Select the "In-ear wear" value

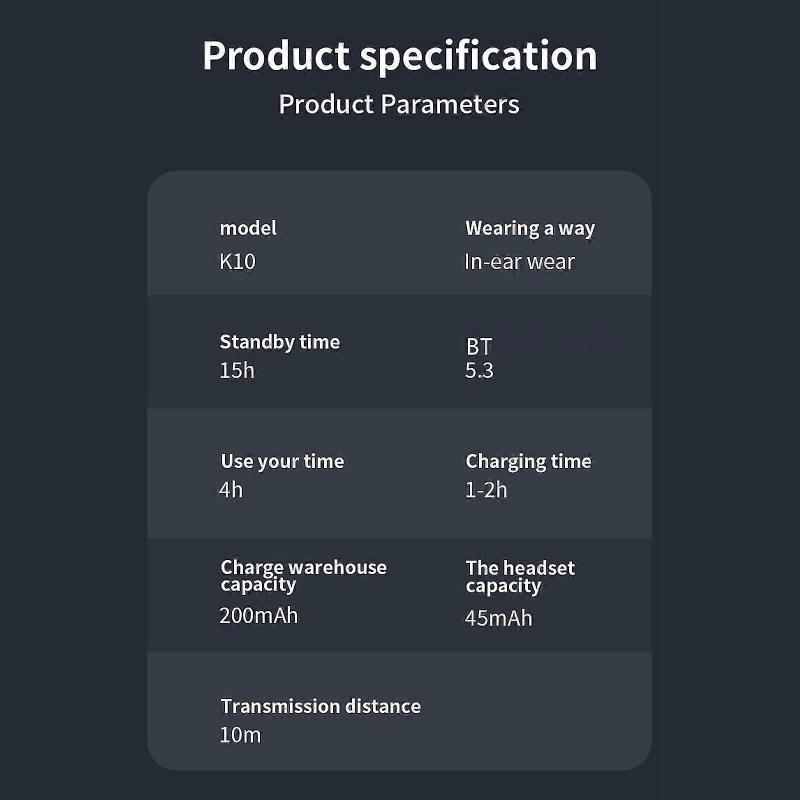[x=520, y=262]
